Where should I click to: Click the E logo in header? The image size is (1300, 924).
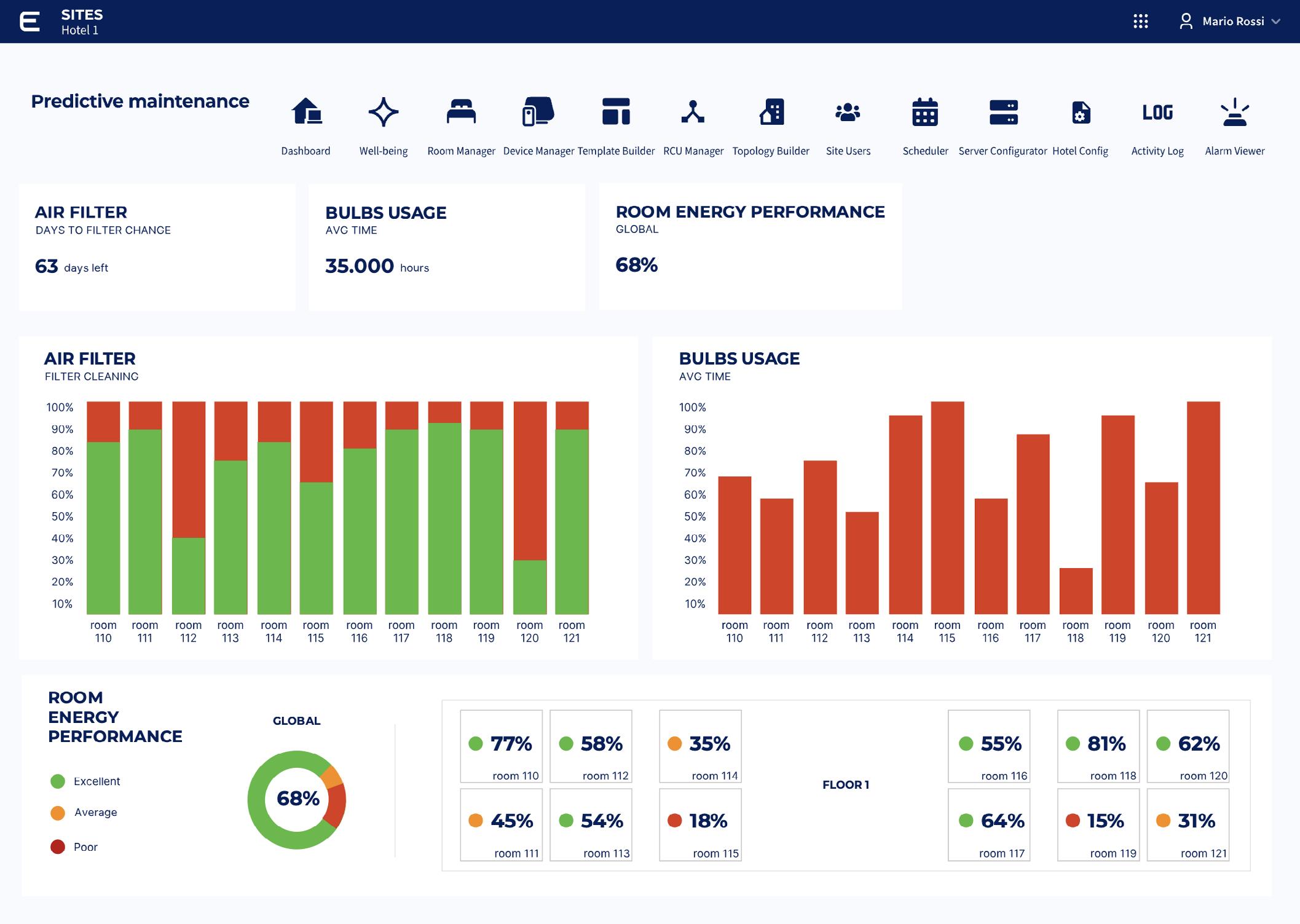click(30, 22)
